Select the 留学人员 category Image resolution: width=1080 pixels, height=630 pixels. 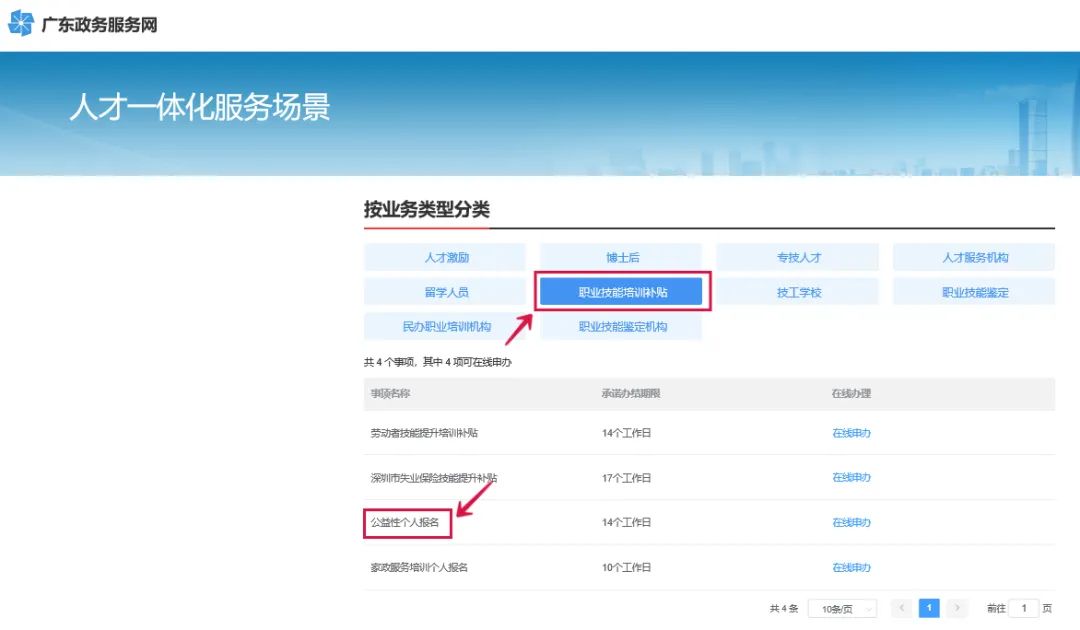[x=445, y=291]
